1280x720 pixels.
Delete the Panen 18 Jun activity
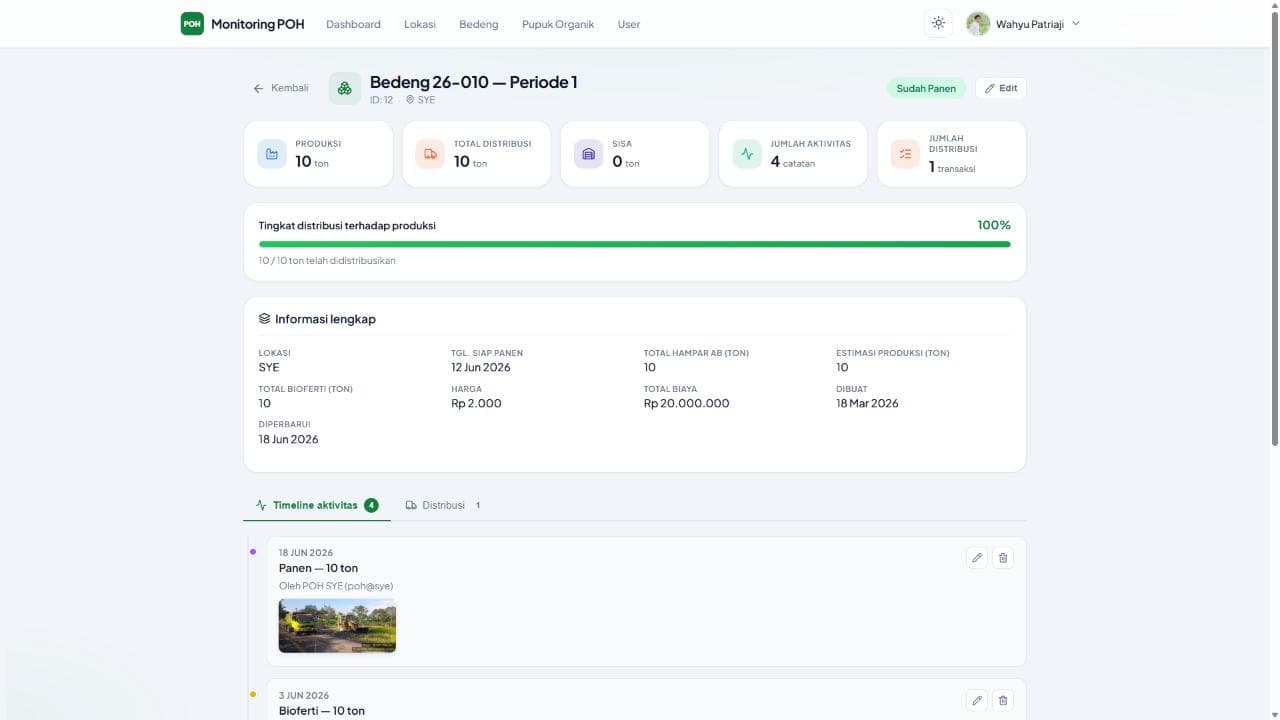pyautogui.click(x=1003, y=558)
